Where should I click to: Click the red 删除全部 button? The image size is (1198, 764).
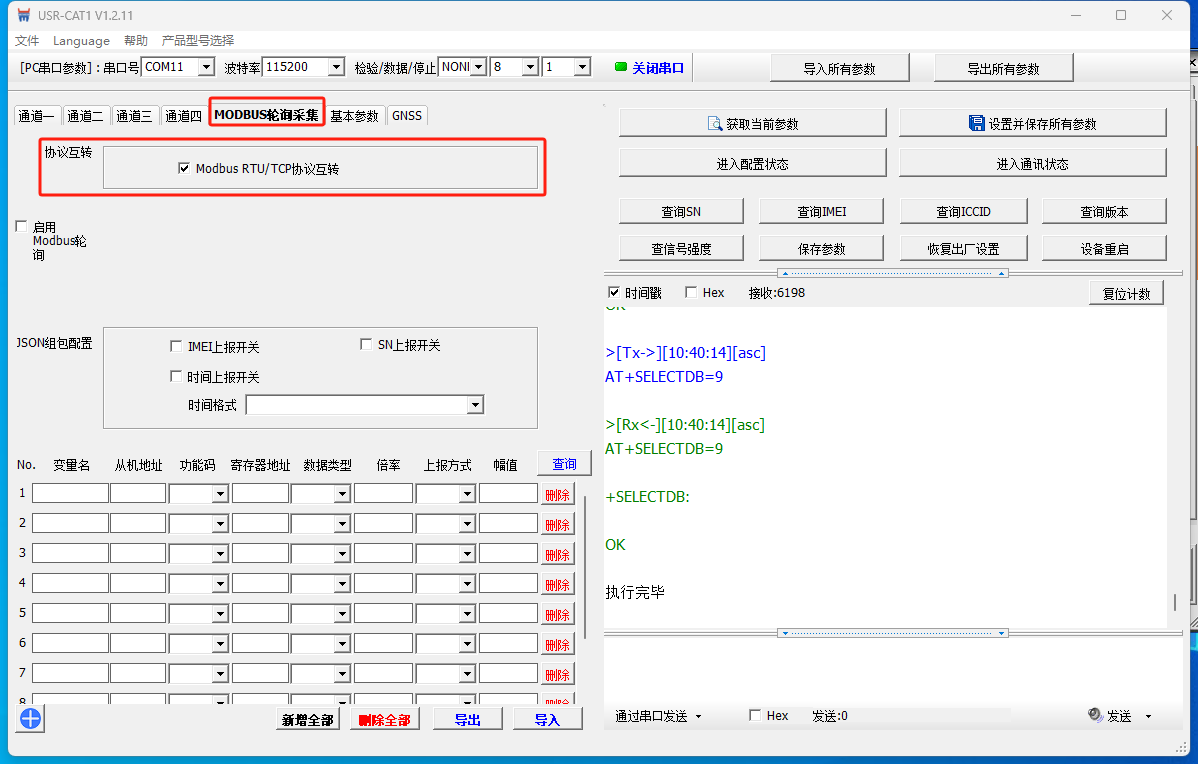point(384,720)
